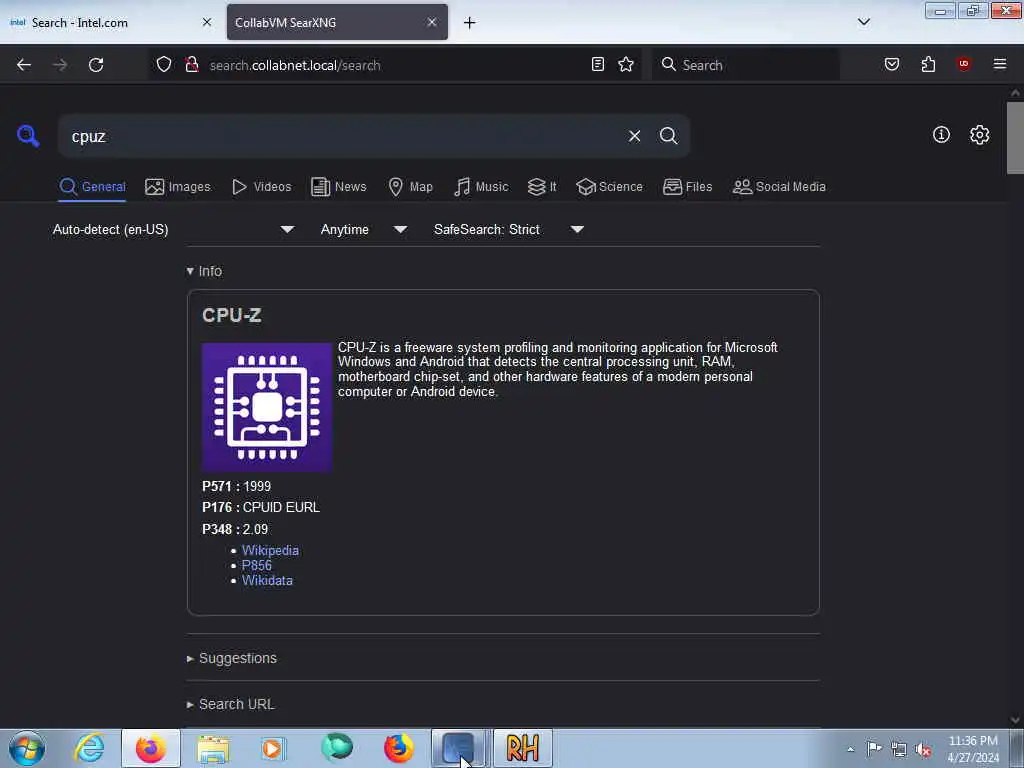Click the CPU-Z chip logo image
This screenshot has height=768, width=1024.
tap(266, 407)
